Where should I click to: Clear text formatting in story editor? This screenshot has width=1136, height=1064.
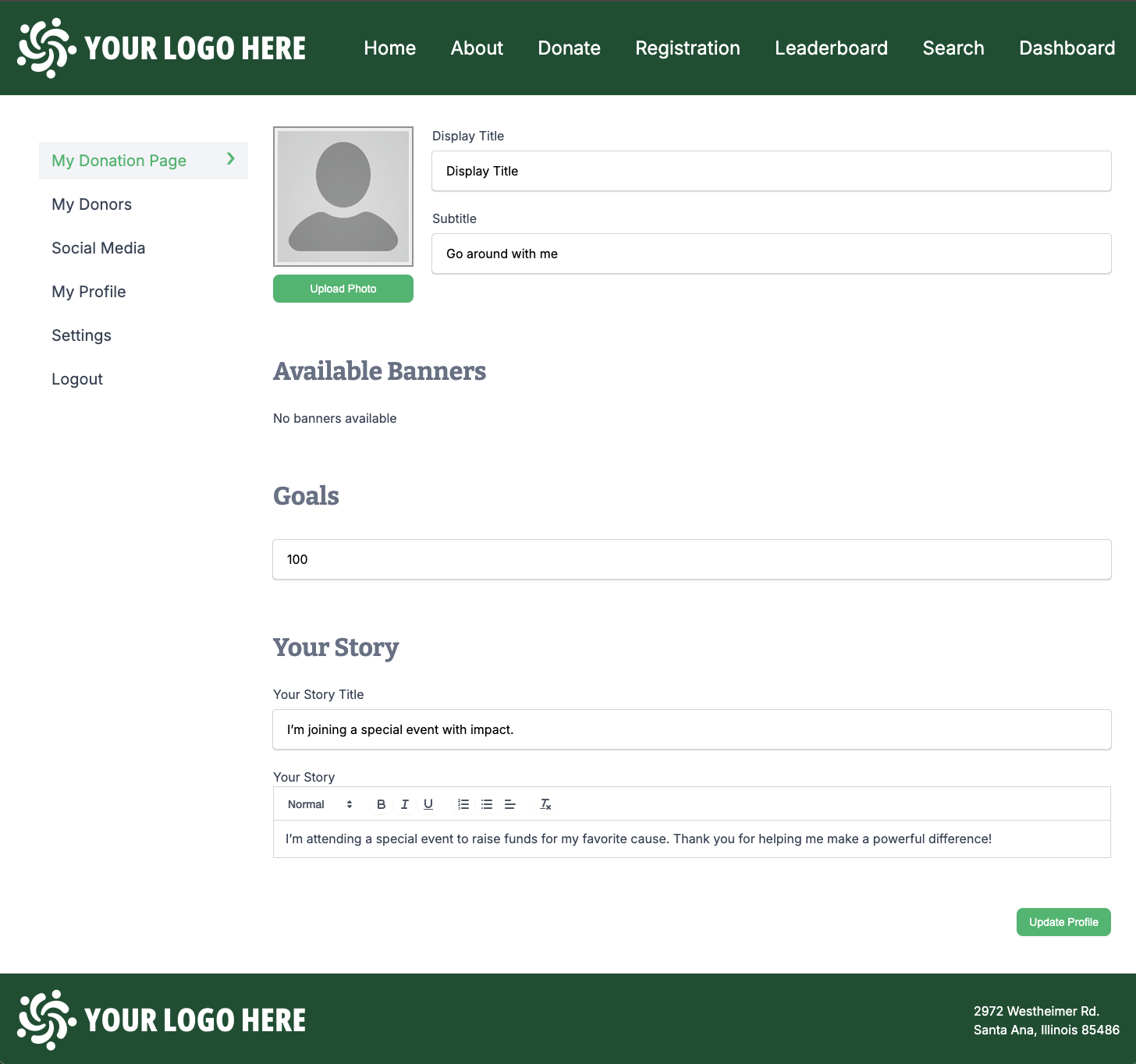[x=545, y=804]
